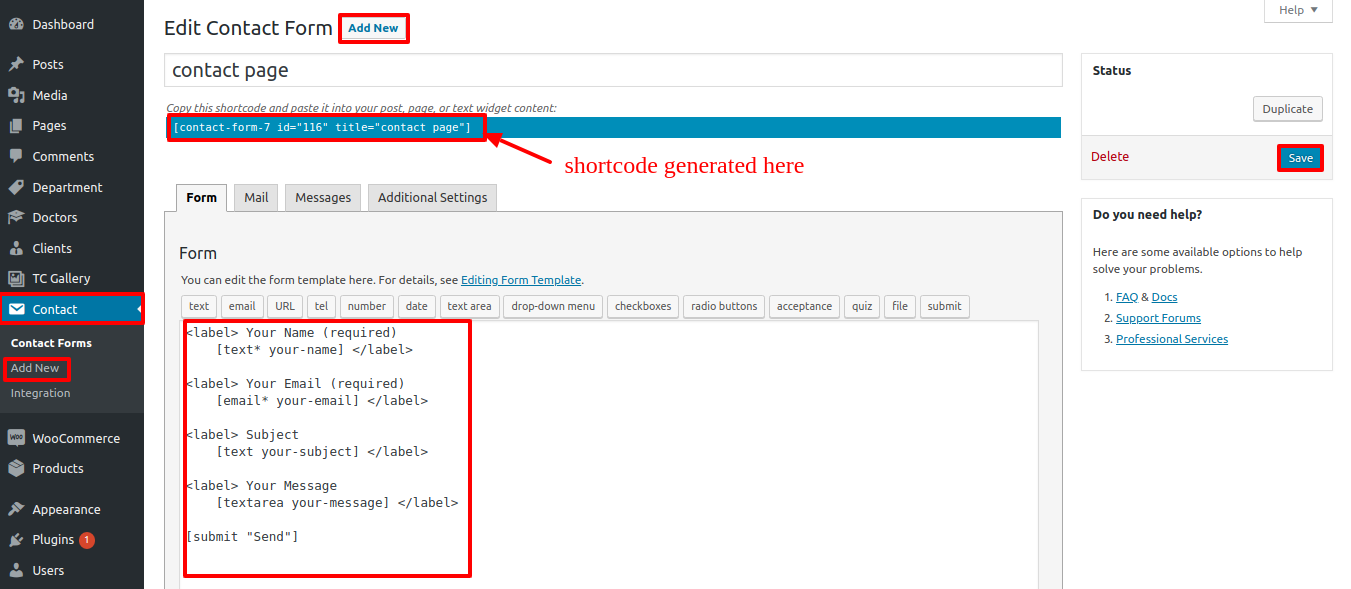
Task: Insert a checkboxes tag
Action: tap(643, 306)
